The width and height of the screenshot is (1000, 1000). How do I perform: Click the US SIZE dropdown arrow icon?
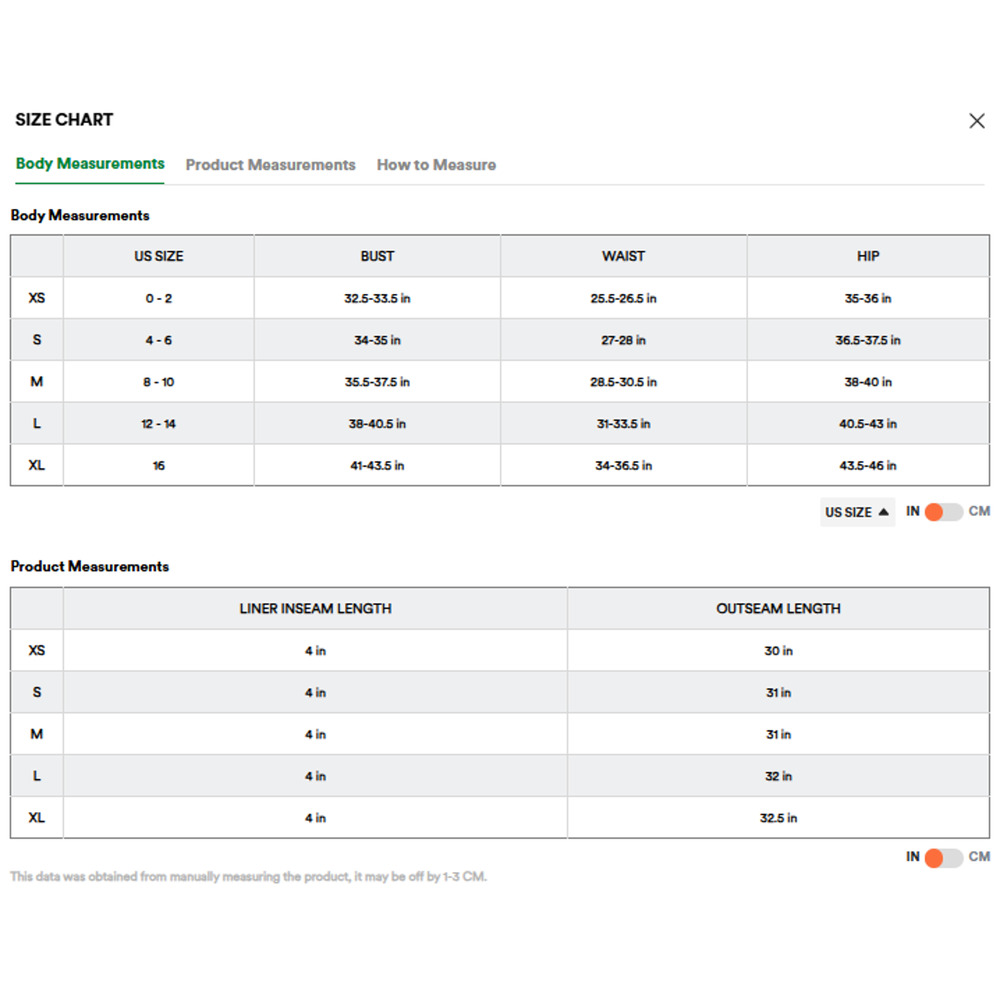pyautogui.click(x=883, y=511)
